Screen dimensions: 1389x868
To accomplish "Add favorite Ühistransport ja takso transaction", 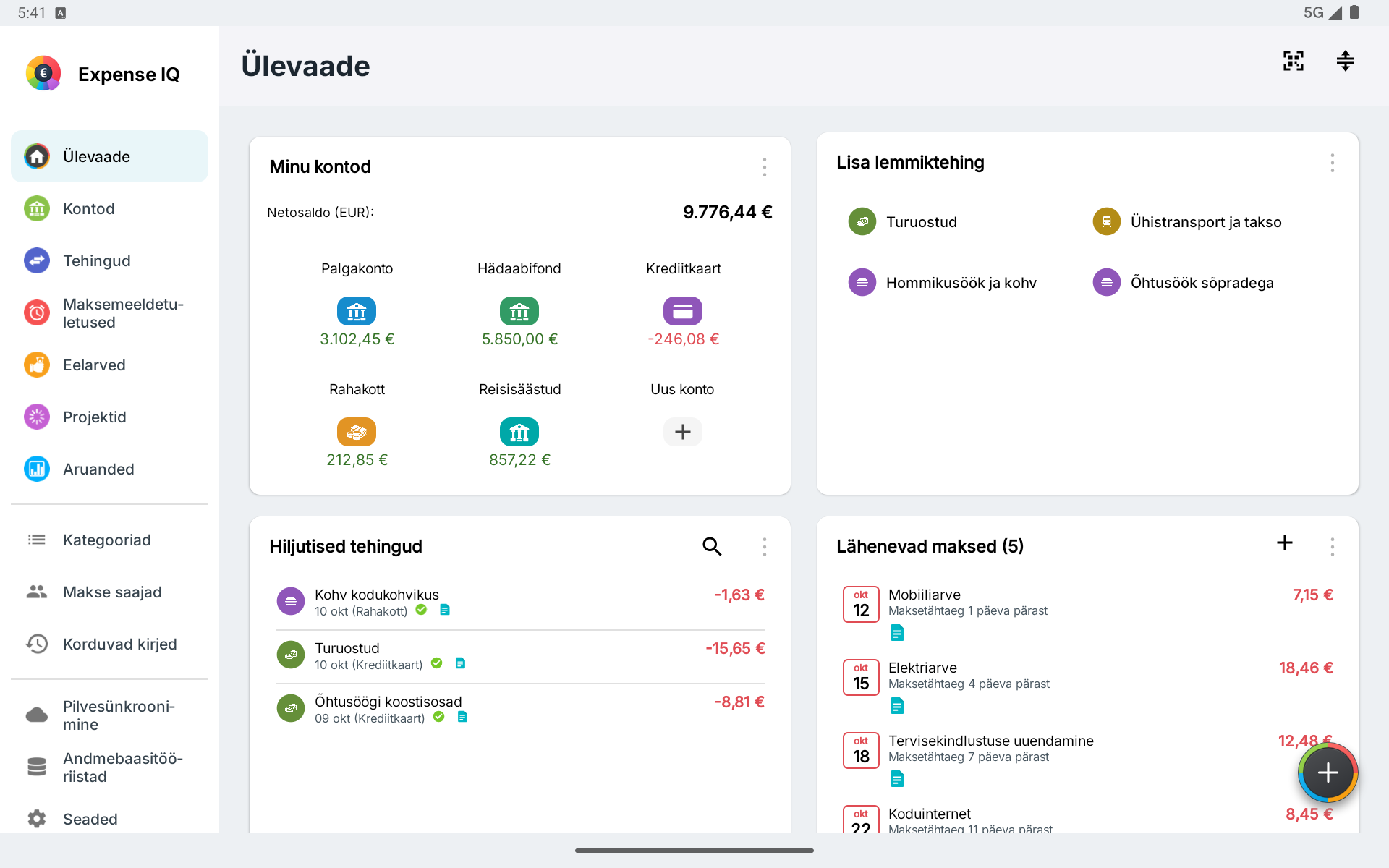I will (1187, 221).
